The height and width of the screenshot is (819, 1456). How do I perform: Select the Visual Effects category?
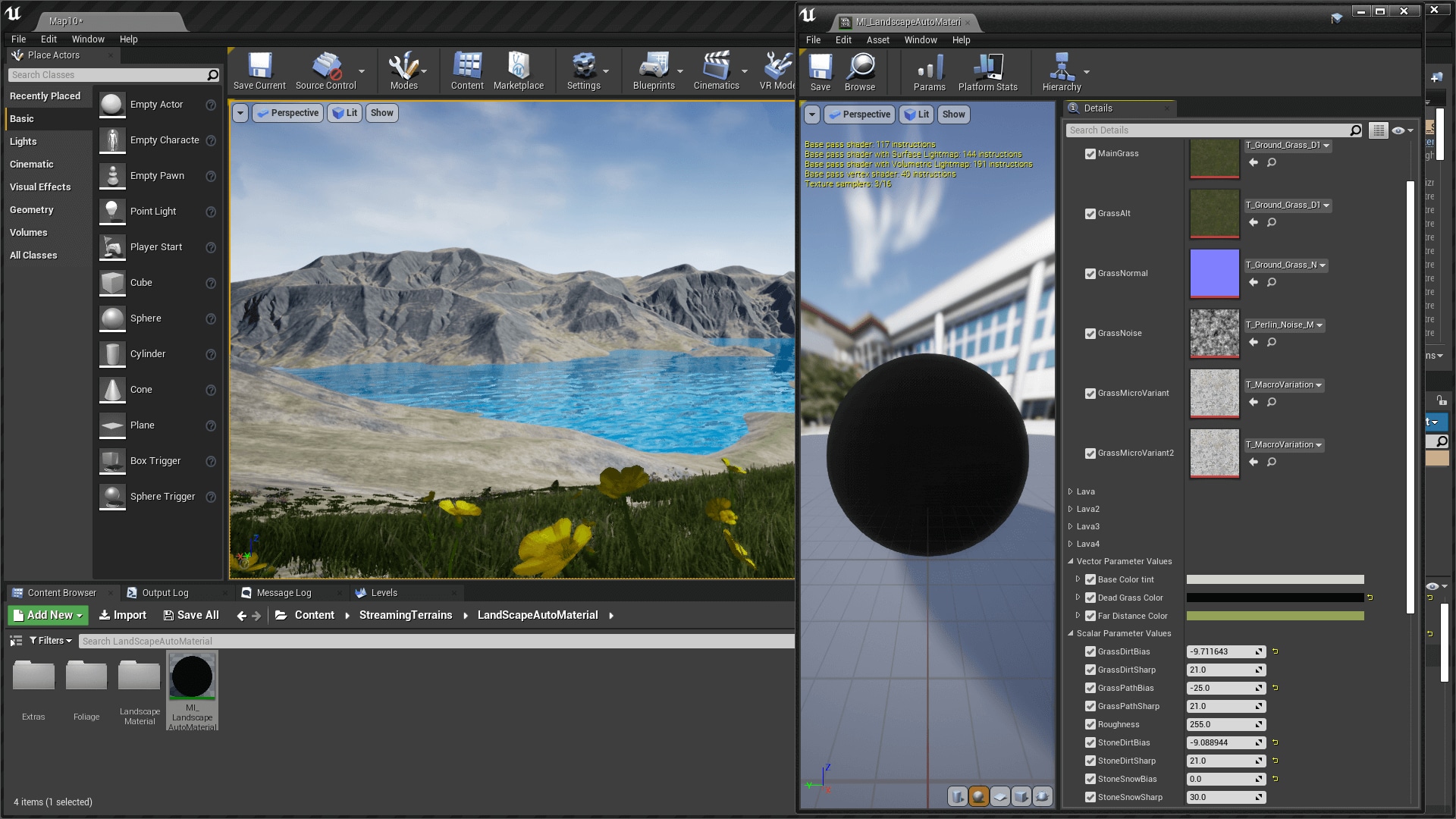coord(40,187)
